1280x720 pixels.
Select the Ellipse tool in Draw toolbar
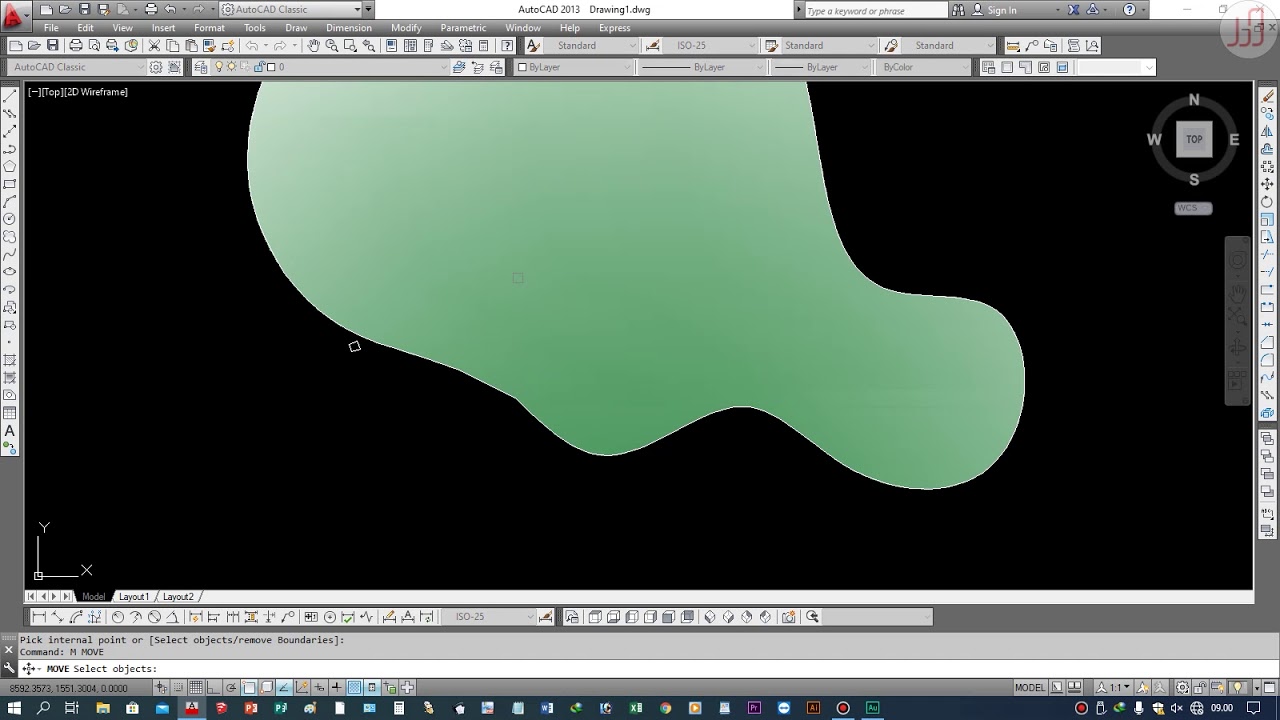point(9,272)
